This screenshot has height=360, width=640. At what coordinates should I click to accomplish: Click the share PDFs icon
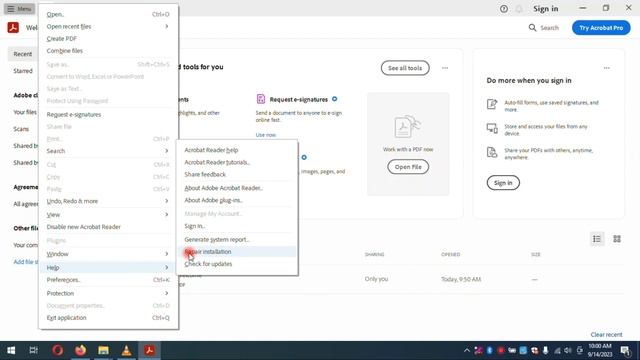click(x=492, y=152)
